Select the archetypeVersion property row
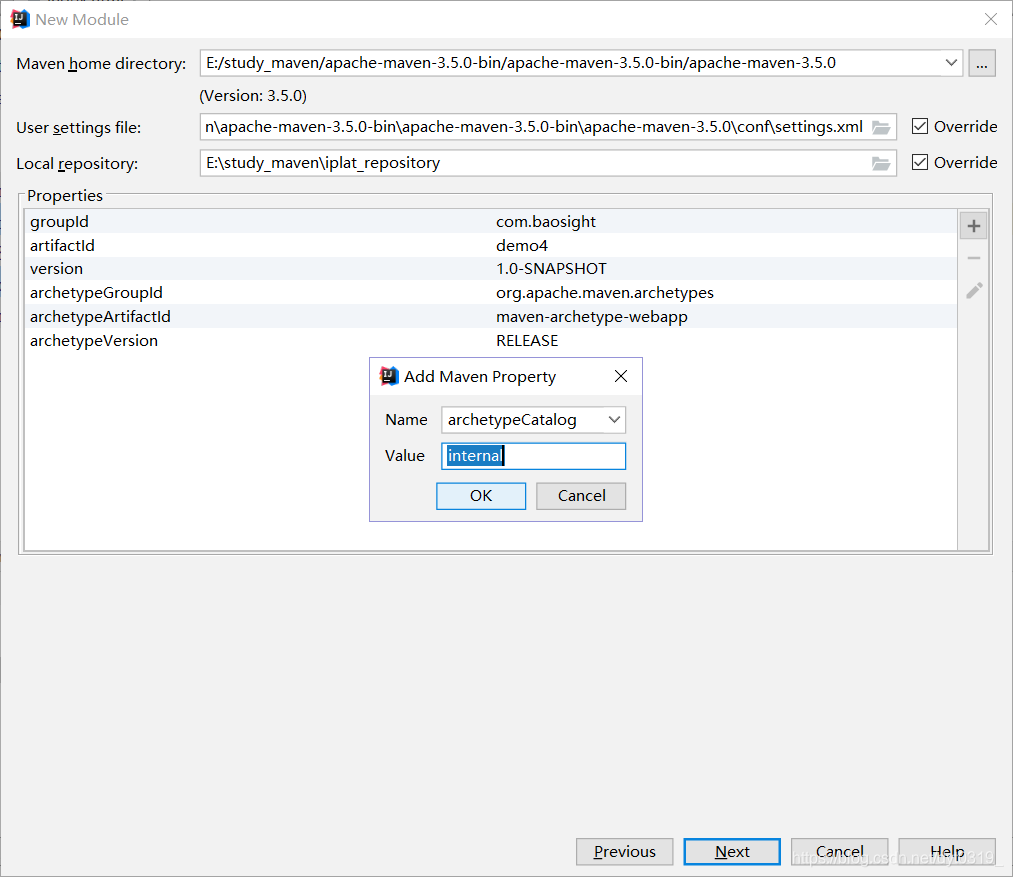This screenshot has height=877, width=1013. click(490, 341)
